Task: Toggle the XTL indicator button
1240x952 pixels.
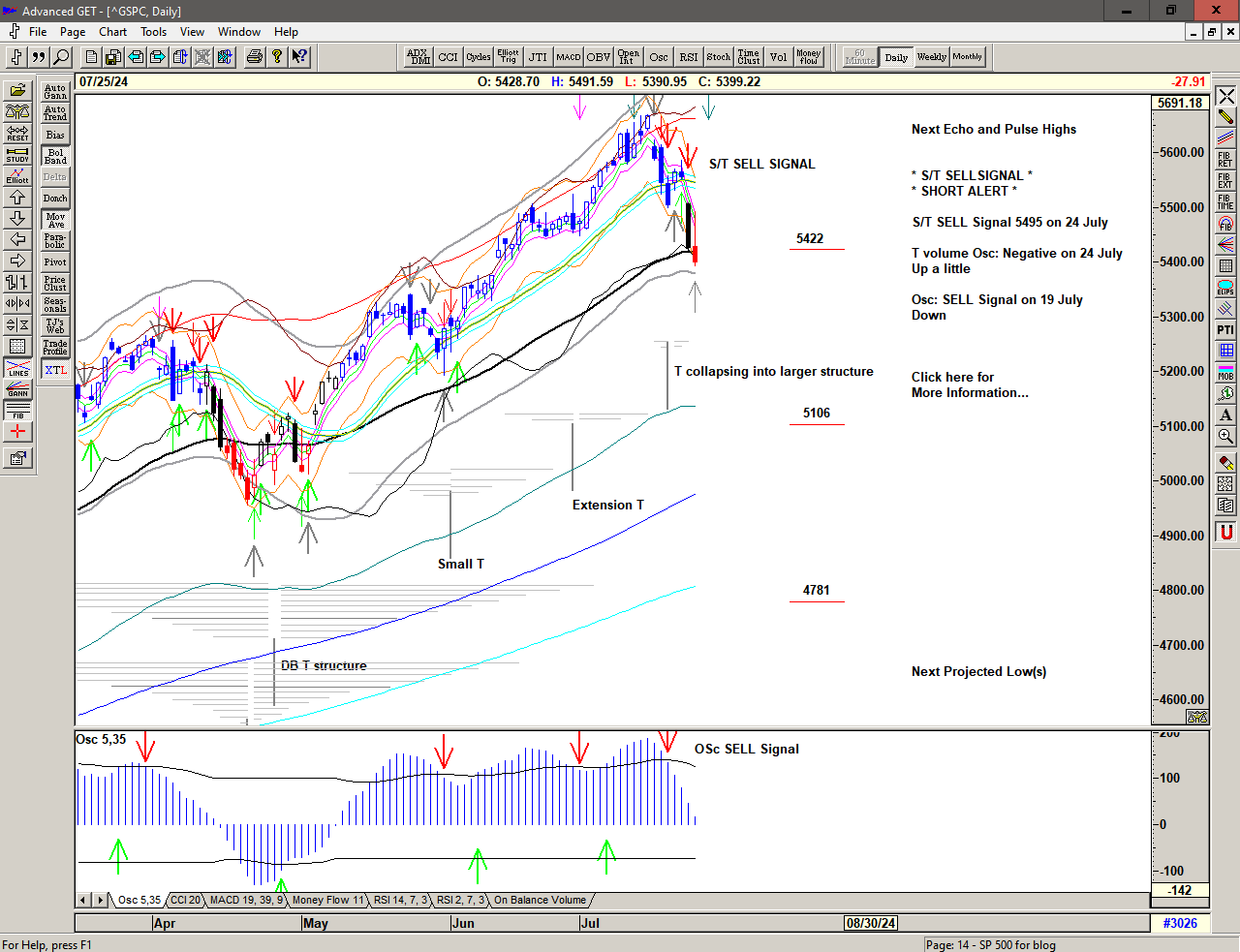Action: (x=55, y=370)
